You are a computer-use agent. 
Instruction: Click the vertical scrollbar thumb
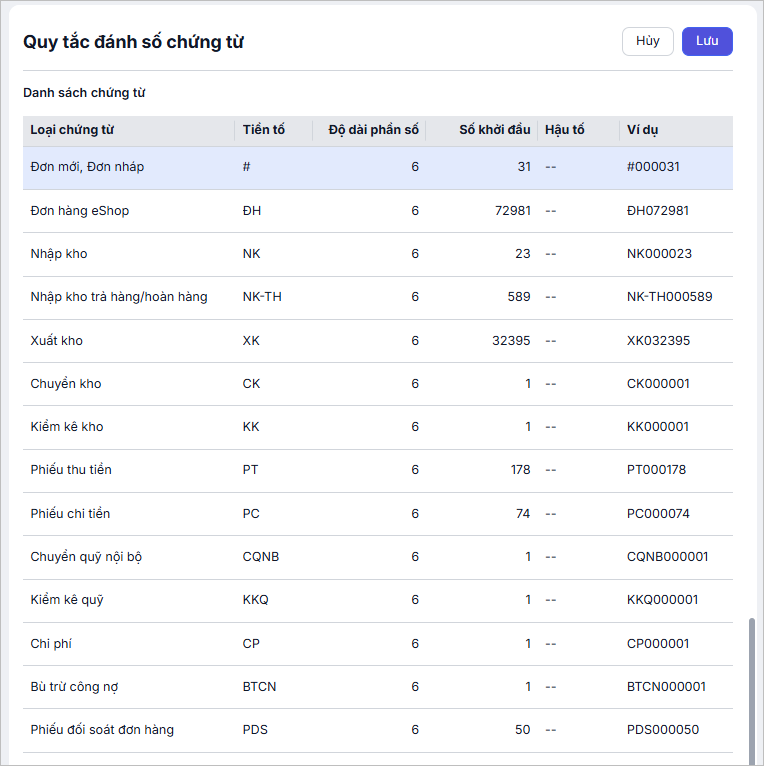(753, 690)
